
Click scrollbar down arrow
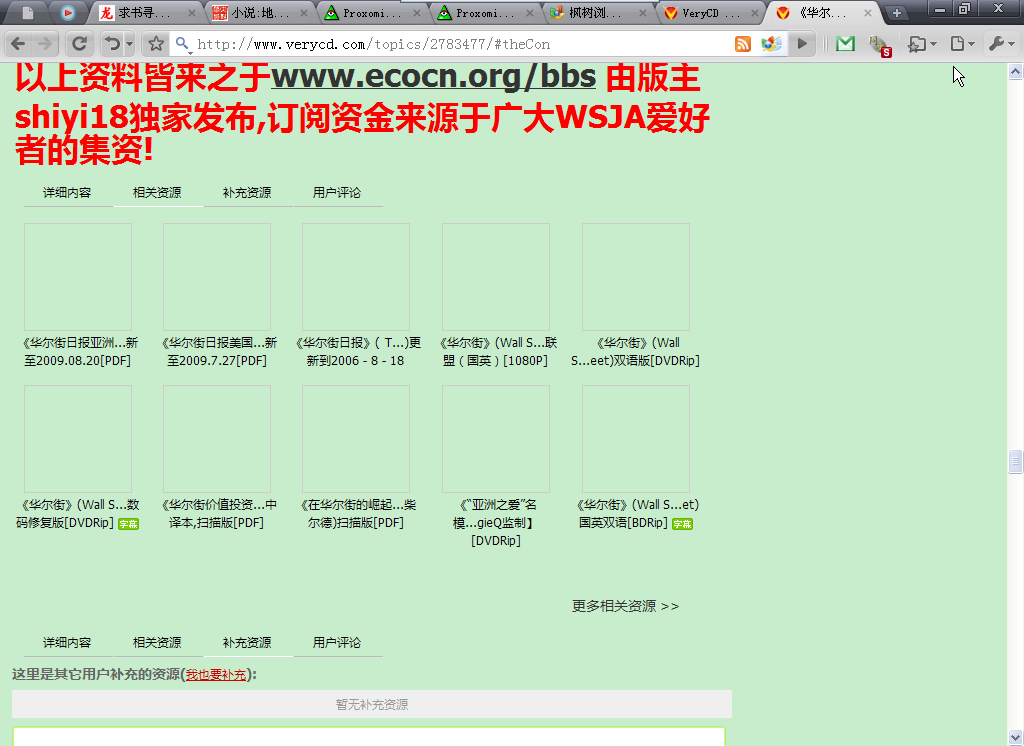pos(1015,738)
